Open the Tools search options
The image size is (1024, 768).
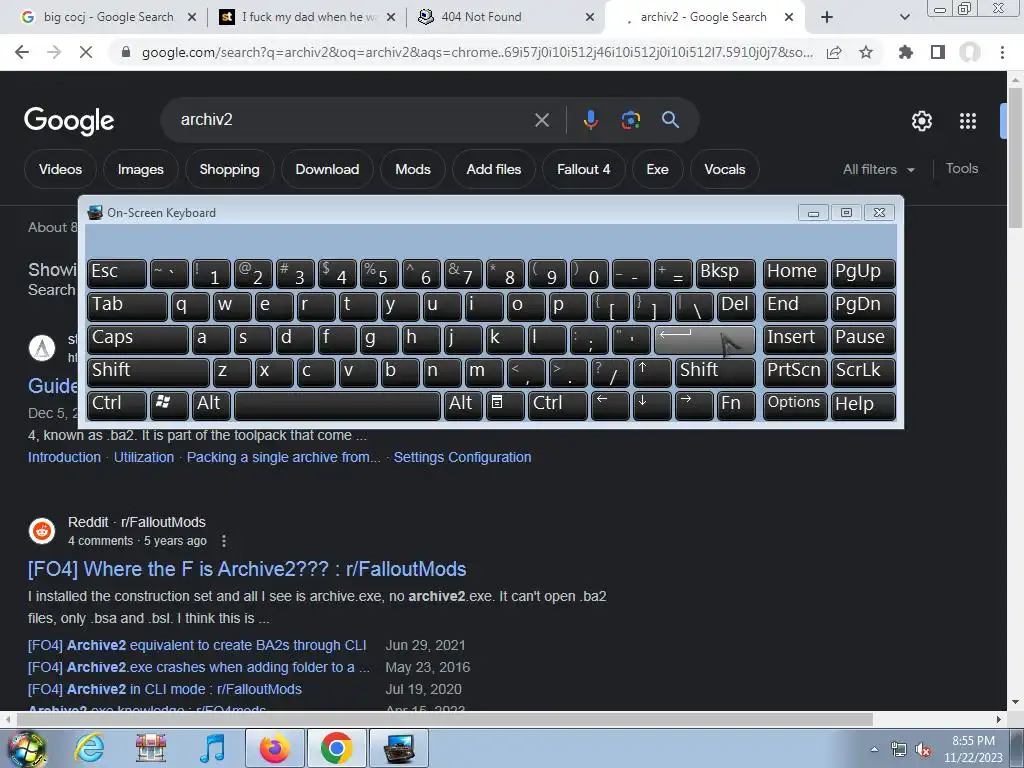point(962,168)
